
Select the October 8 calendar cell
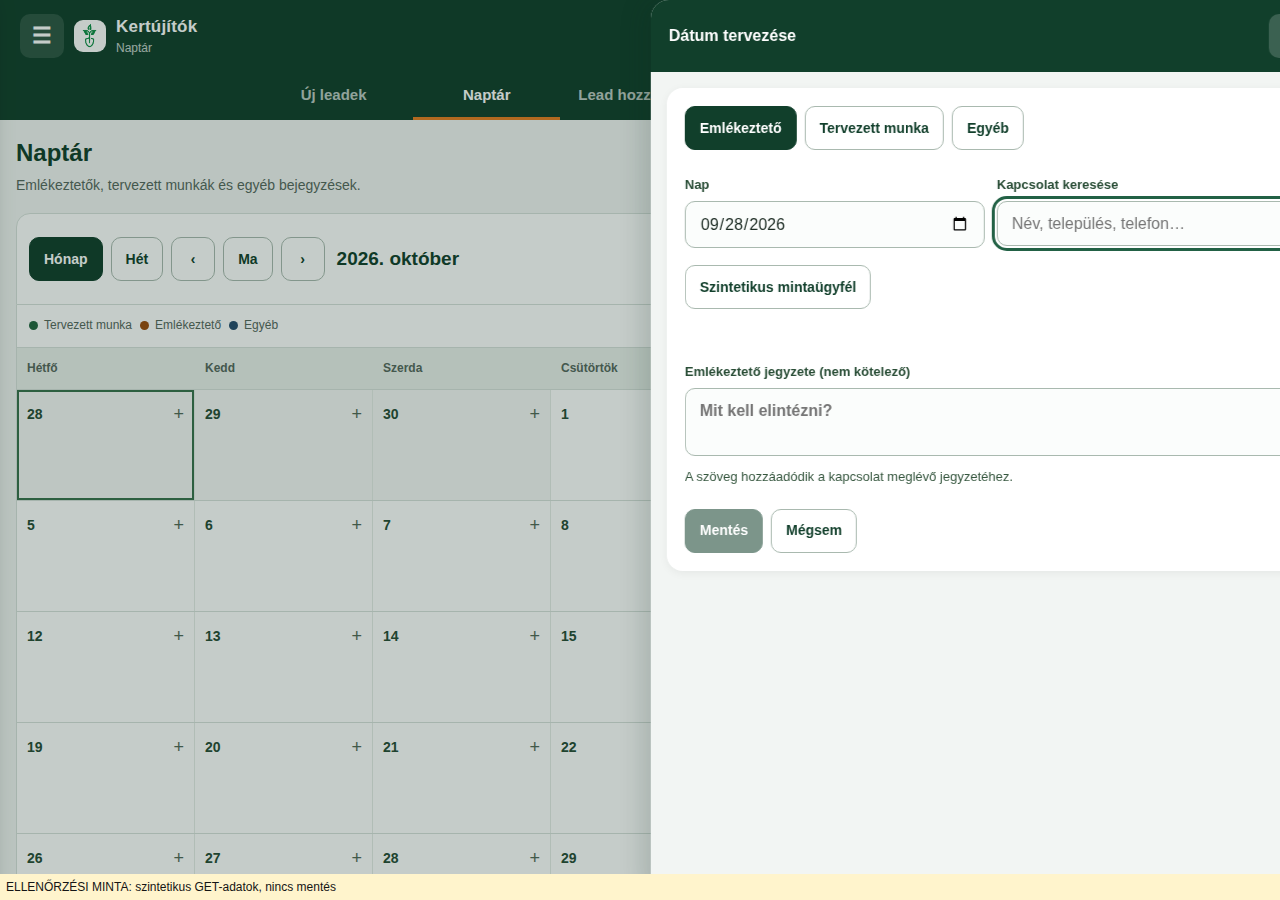600,556
